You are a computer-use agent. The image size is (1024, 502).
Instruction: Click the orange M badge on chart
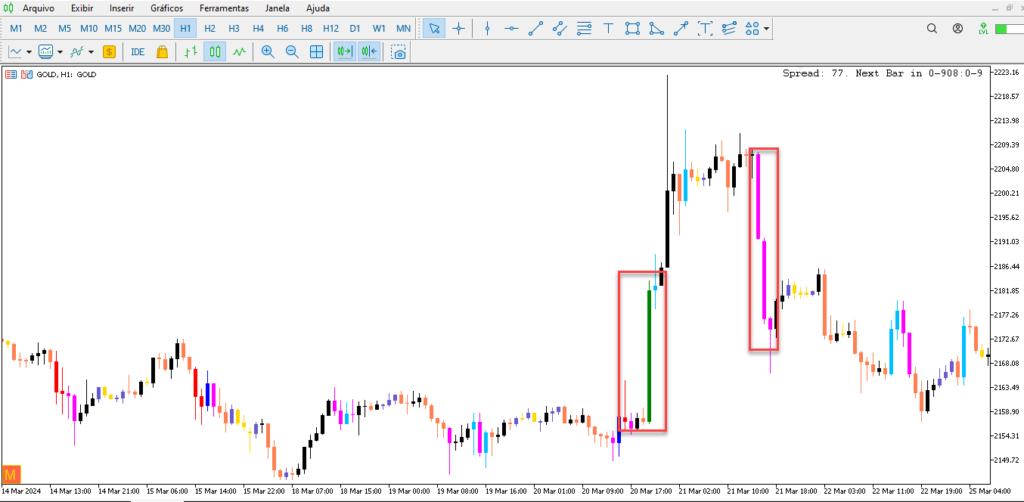[x=13, y=474]
